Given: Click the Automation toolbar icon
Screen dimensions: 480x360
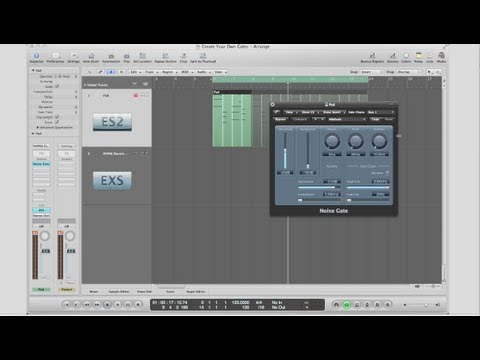Looking at the screenshot, I should pyautogui.click(x=111, y=58).
